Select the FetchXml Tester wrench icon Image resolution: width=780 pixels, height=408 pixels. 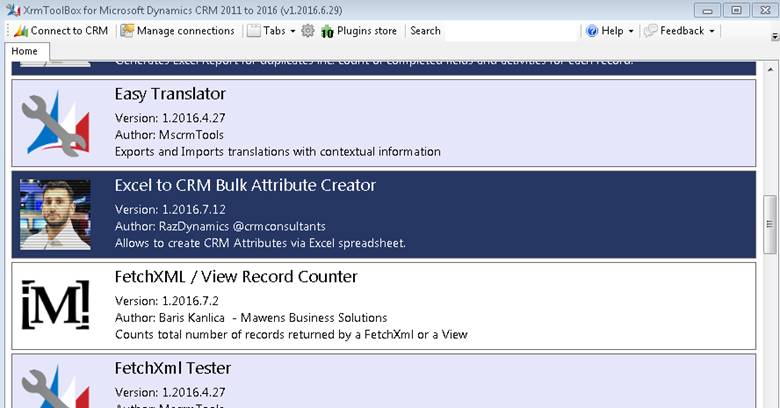pos(55,386)
